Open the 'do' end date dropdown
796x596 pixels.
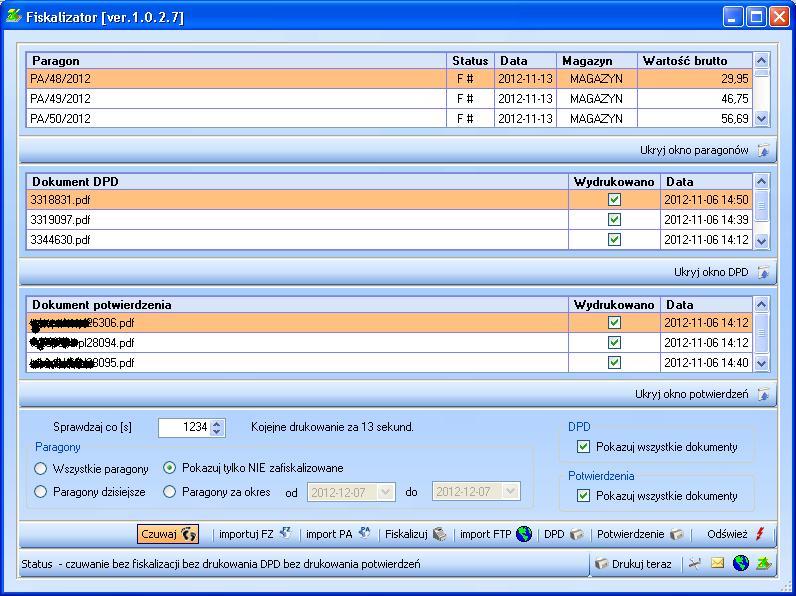511,492
